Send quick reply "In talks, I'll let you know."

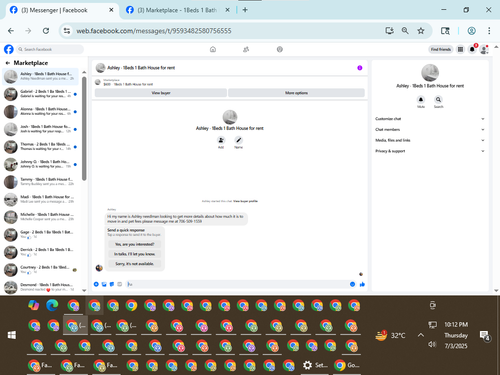click(x=134, y=254)
